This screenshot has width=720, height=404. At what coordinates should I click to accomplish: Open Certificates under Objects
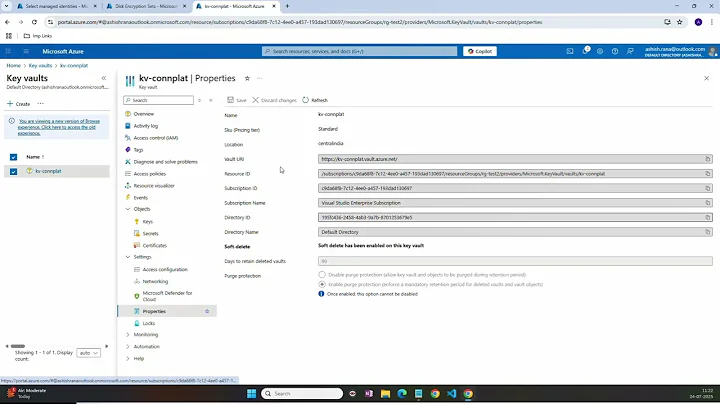pos(155,245)
